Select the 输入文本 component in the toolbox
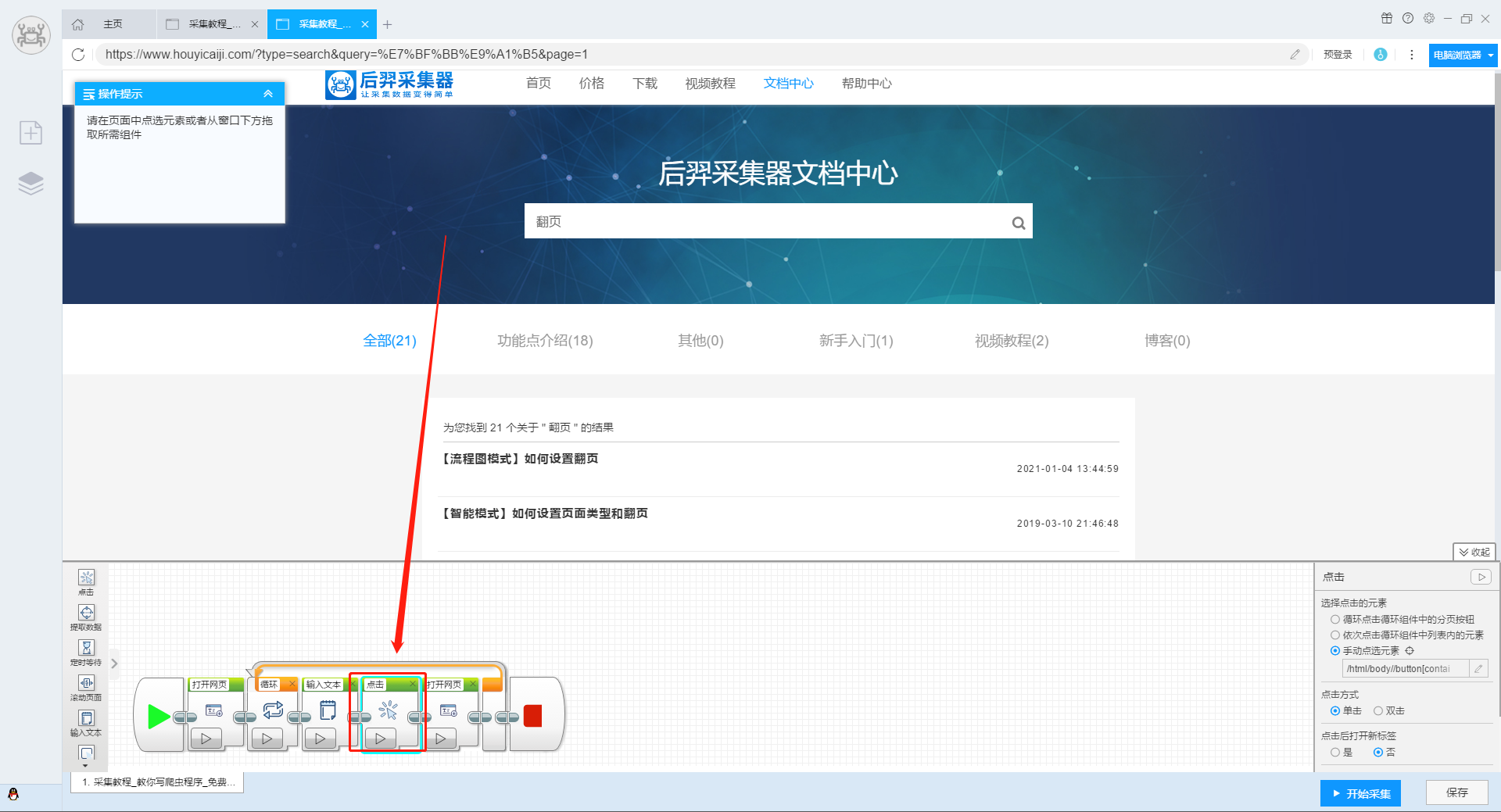The width and height of the screenshot is (1501, 812). (86, 722)
